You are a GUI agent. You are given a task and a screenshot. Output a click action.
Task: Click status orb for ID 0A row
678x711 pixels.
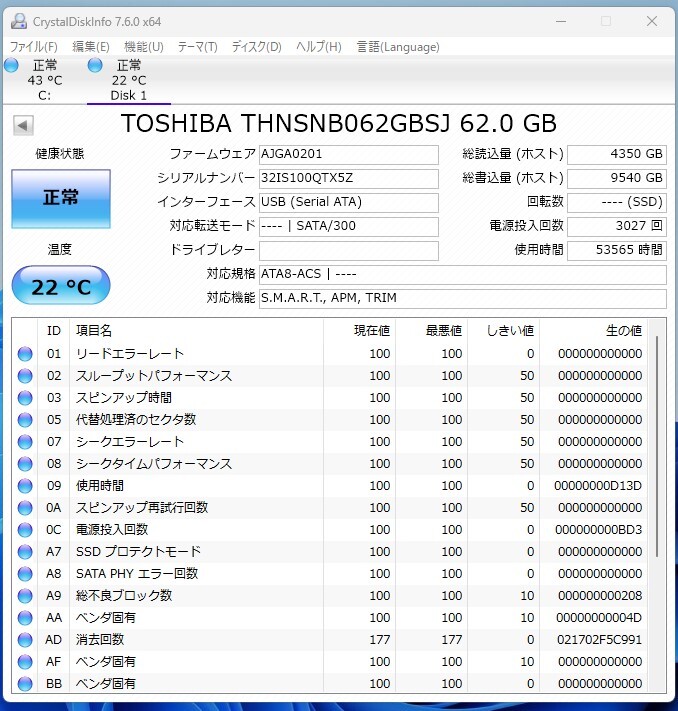coord(25,507)
